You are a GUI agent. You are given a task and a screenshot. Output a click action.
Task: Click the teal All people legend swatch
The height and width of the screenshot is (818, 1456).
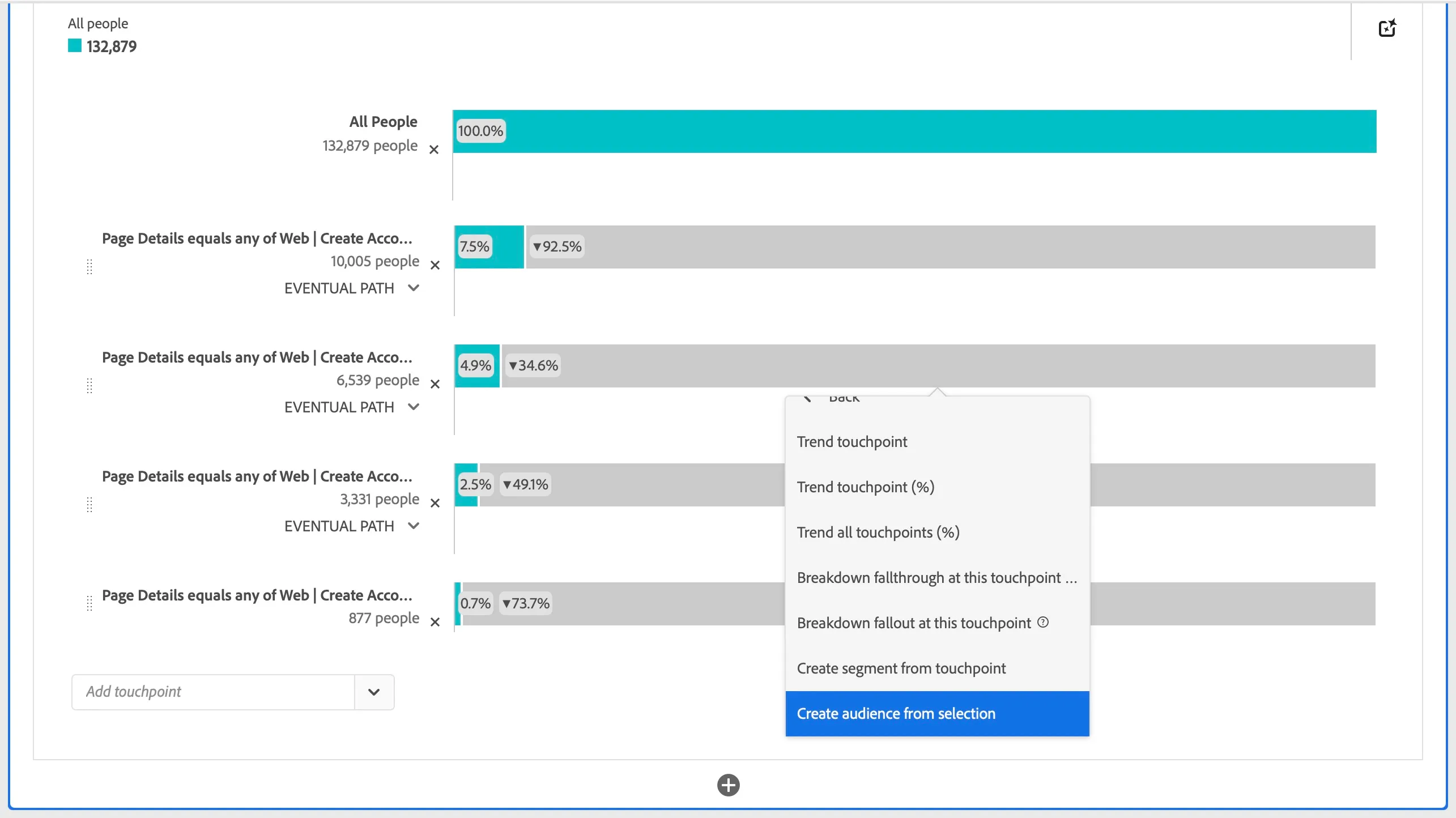(x=75, y=46)
